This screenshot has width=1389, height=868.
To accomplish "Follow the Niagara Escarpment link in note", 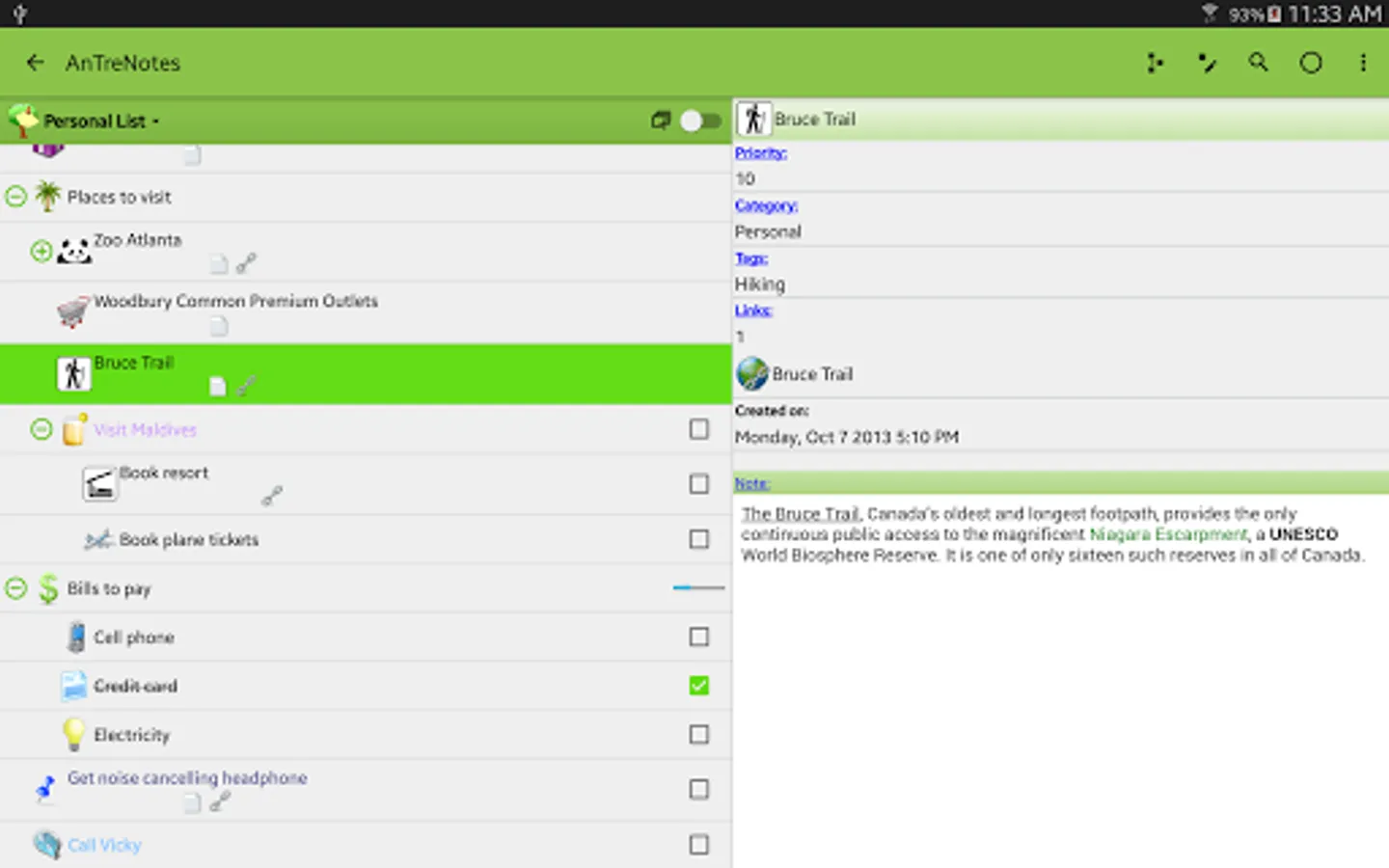I will tap(1168, 534).
